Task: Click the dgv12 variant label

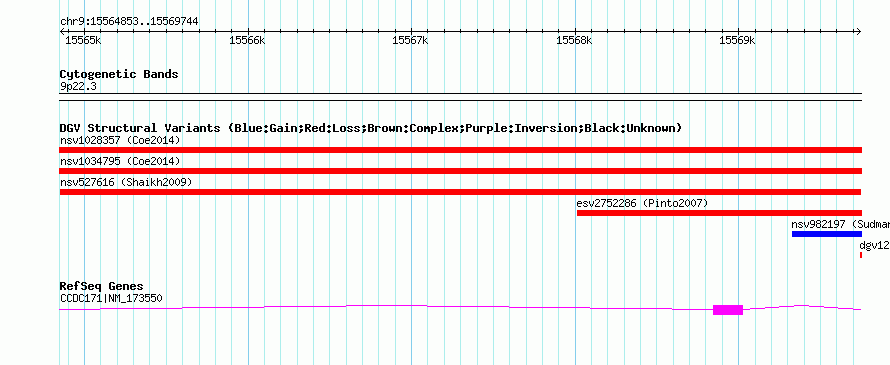Action: pyautogui.click(x=874, y=245)
